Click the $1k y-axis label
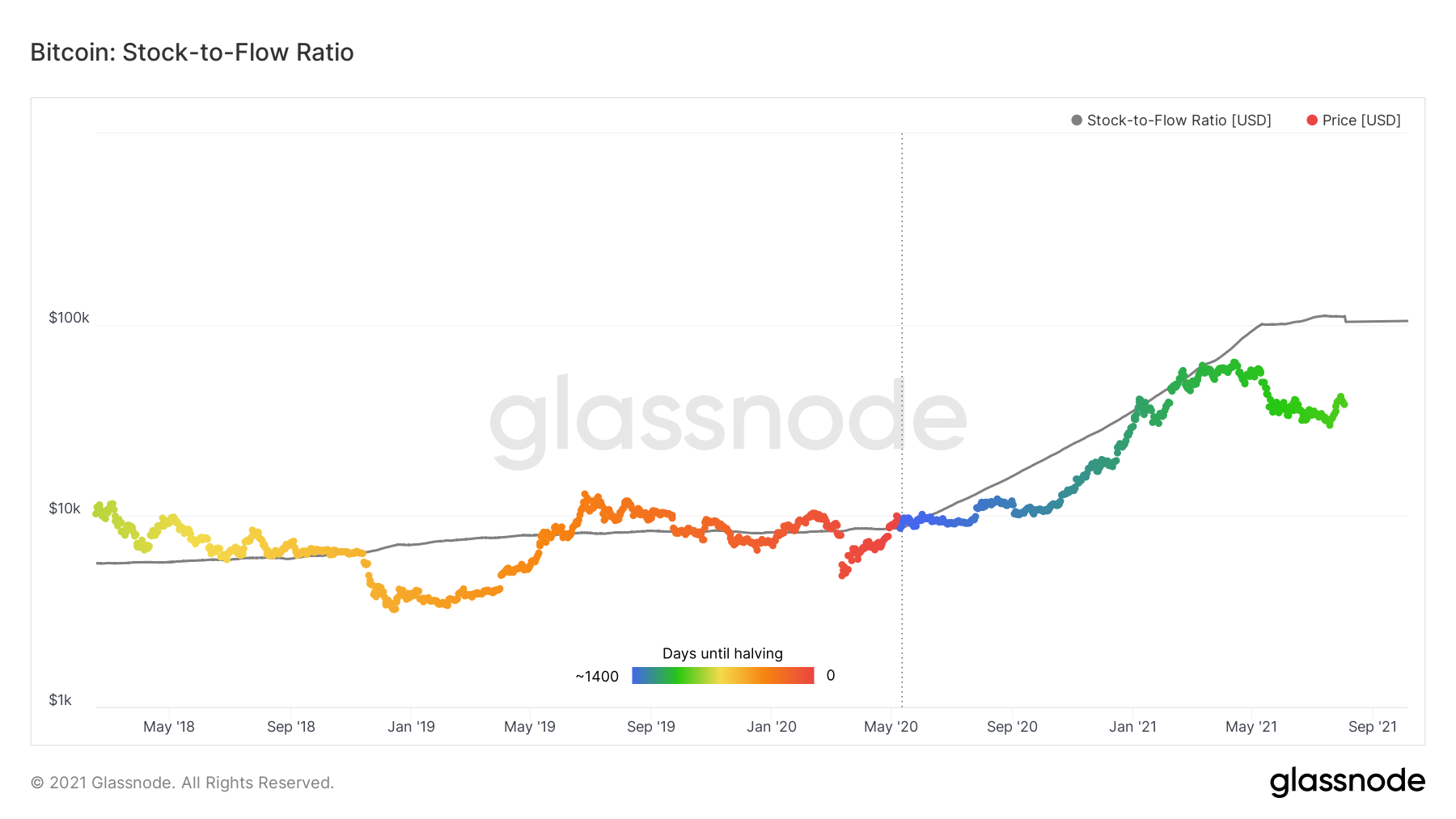This screenshot has width=1456, height=819. (61, 700)
